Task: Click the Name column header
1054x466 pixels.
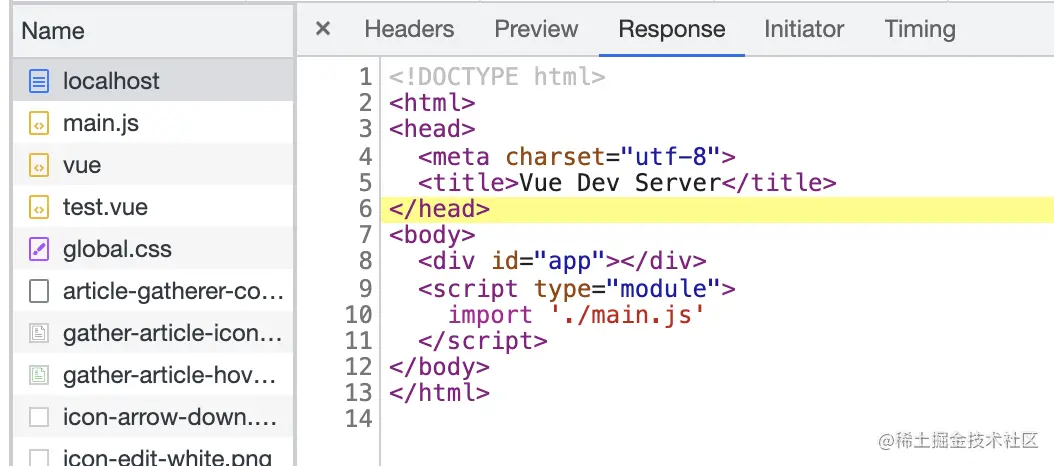Action: coord(153,31)
